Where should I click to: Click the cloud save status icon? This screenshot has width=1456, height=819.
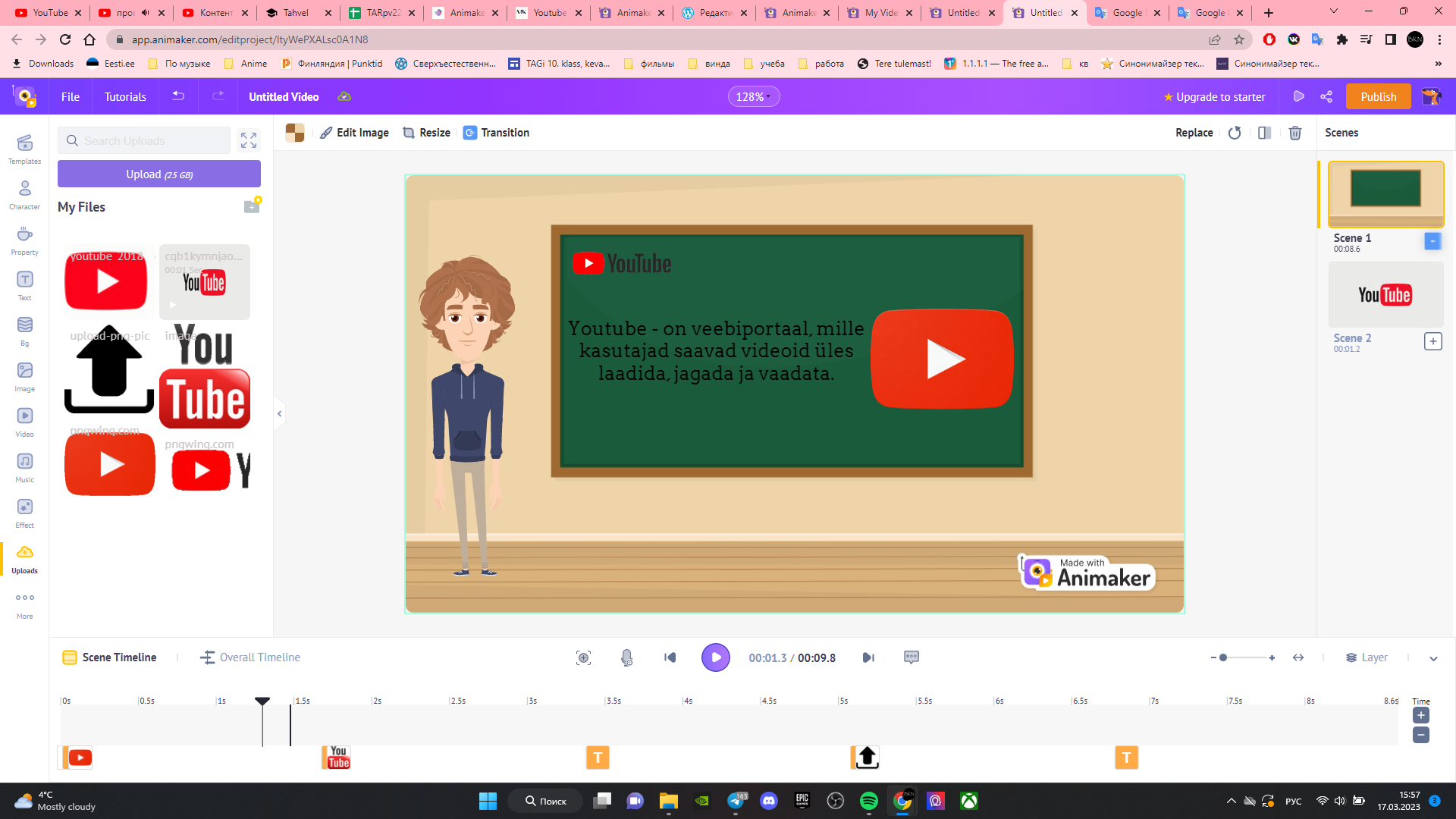344,96
